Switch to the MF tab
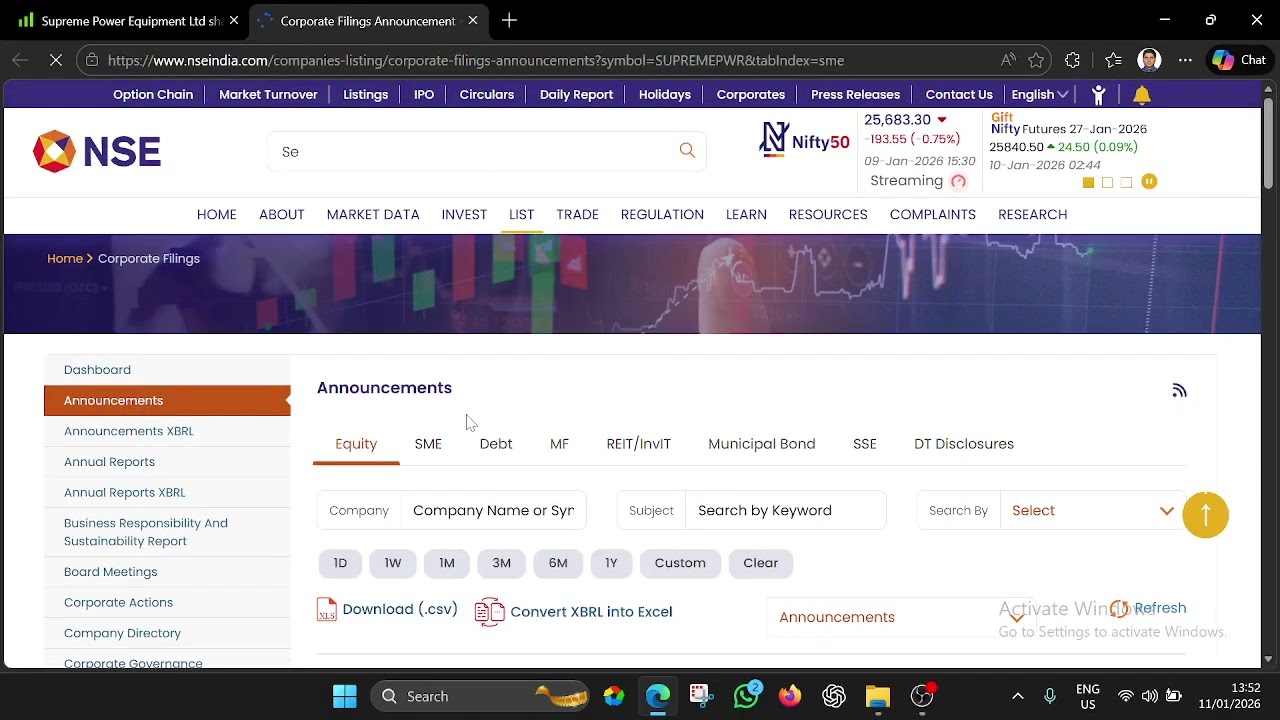1280x720 pixels. (x=559, y=444)
